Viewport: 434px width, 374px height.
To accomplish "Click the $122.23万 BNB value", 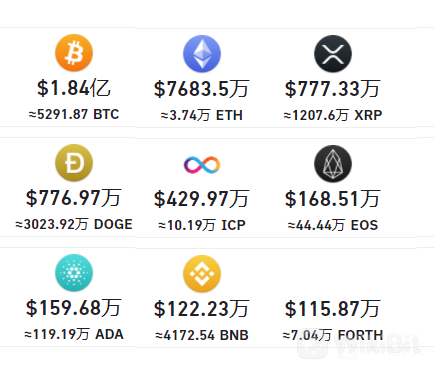I will [202, 309].
